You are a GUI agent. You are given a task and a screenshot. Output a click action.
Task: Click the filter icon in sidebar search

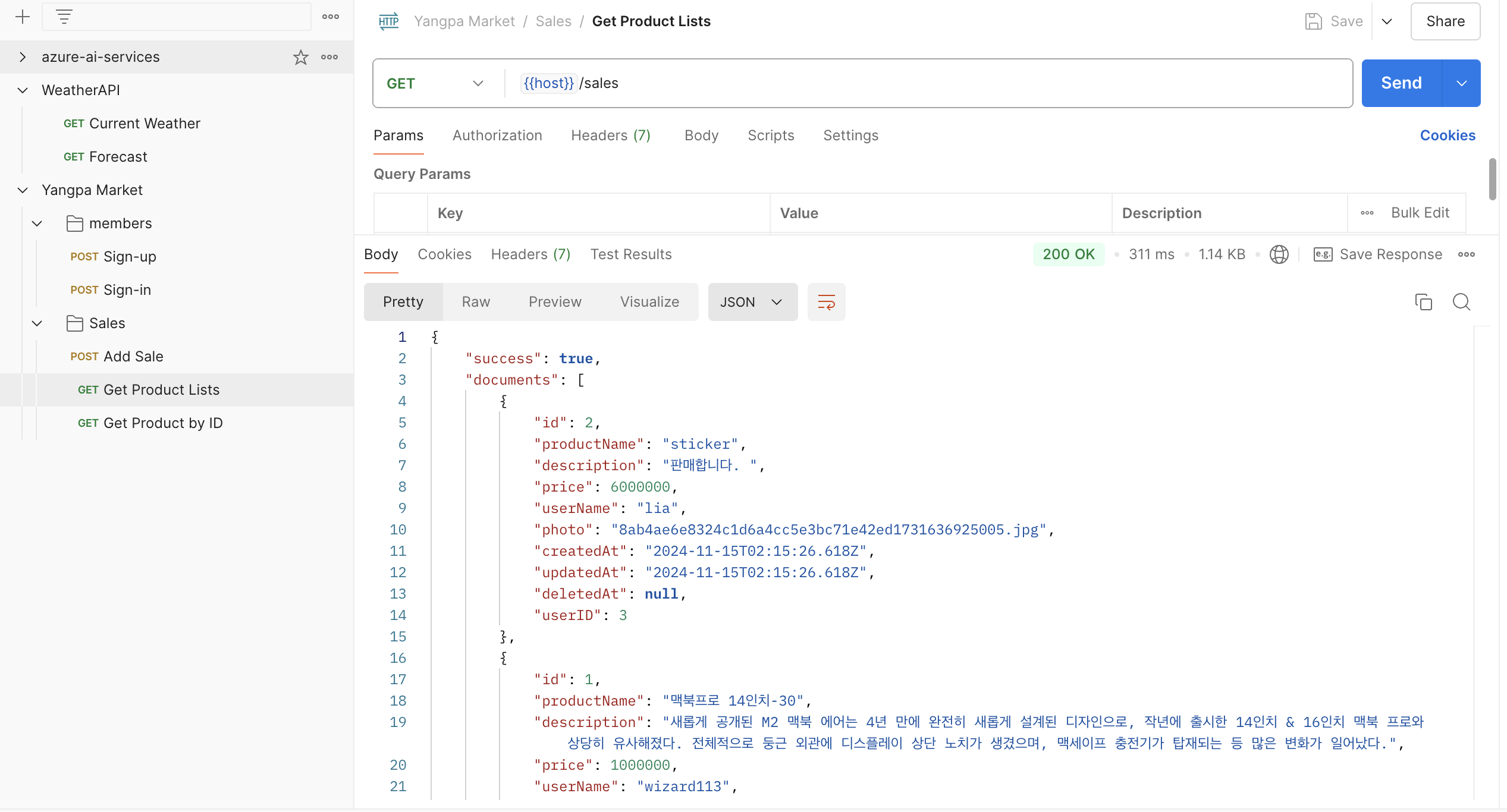click(x=64, y=17)
